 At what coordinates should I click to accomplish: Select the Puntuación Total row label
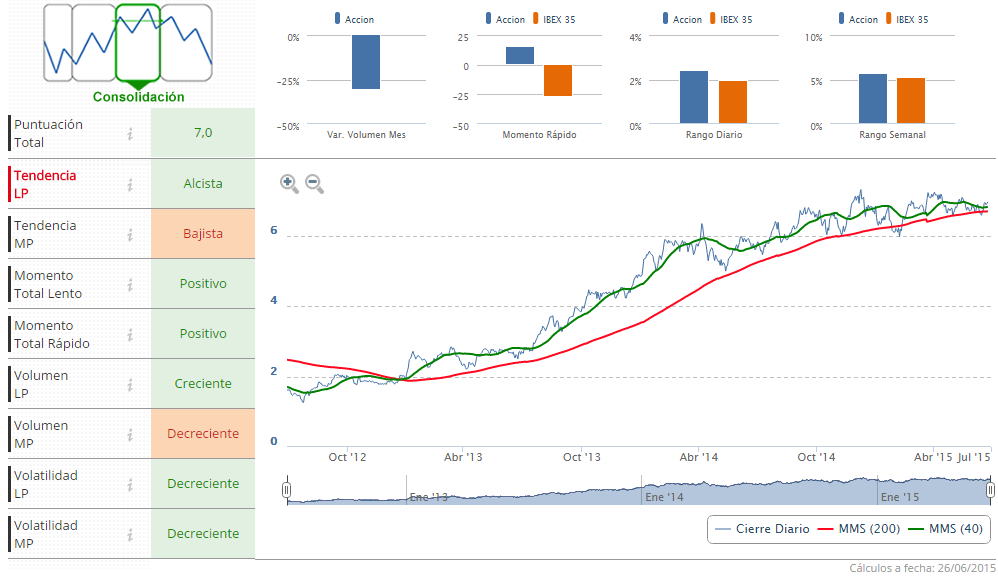(x=48, y=134)
